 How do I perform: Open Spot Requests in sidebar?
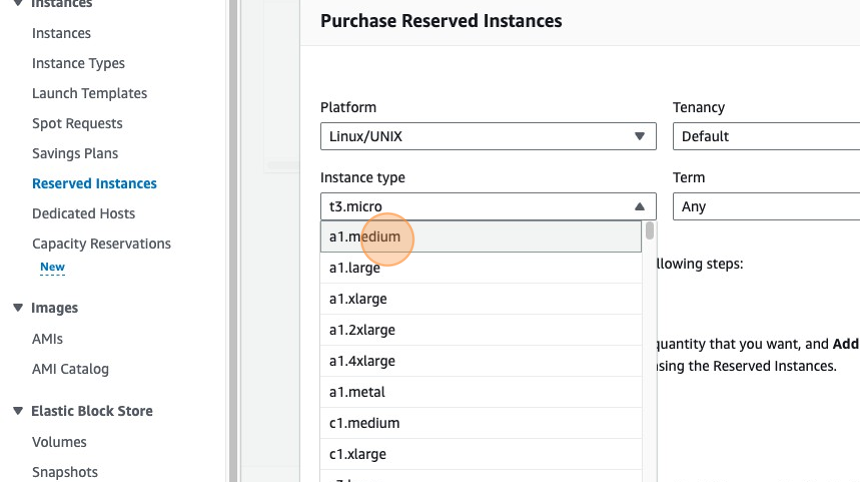click(77, 123)
